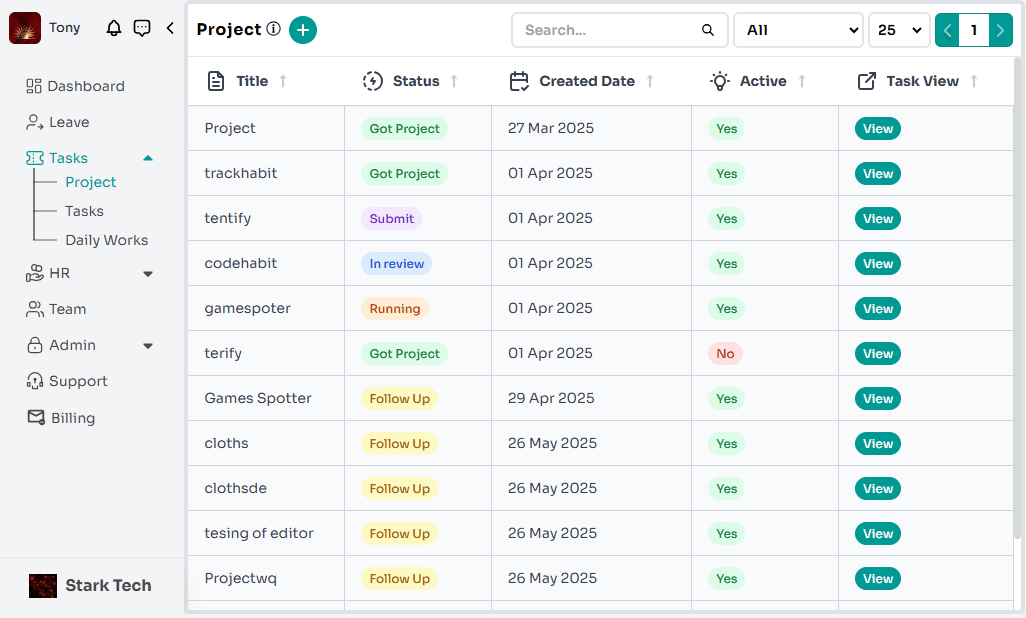Click the search magnifier icon

707,30
